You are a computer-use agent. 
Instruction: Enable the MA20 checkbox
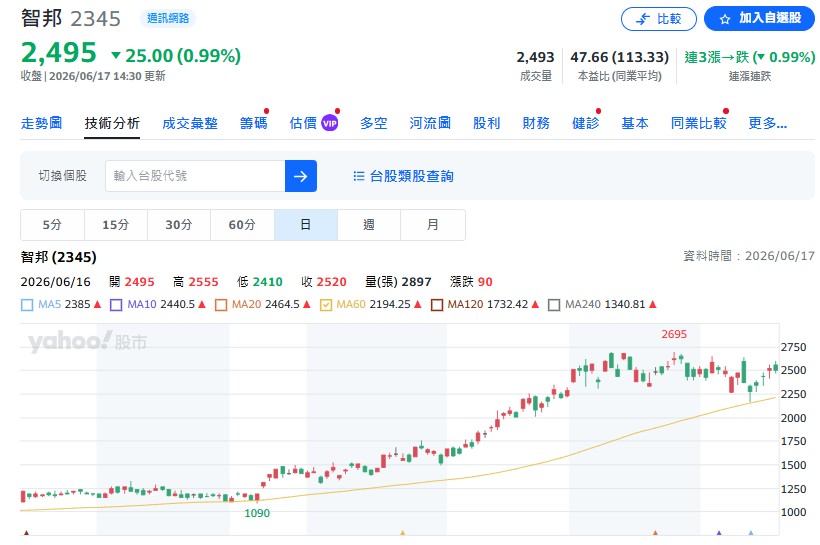pos(221,305)
